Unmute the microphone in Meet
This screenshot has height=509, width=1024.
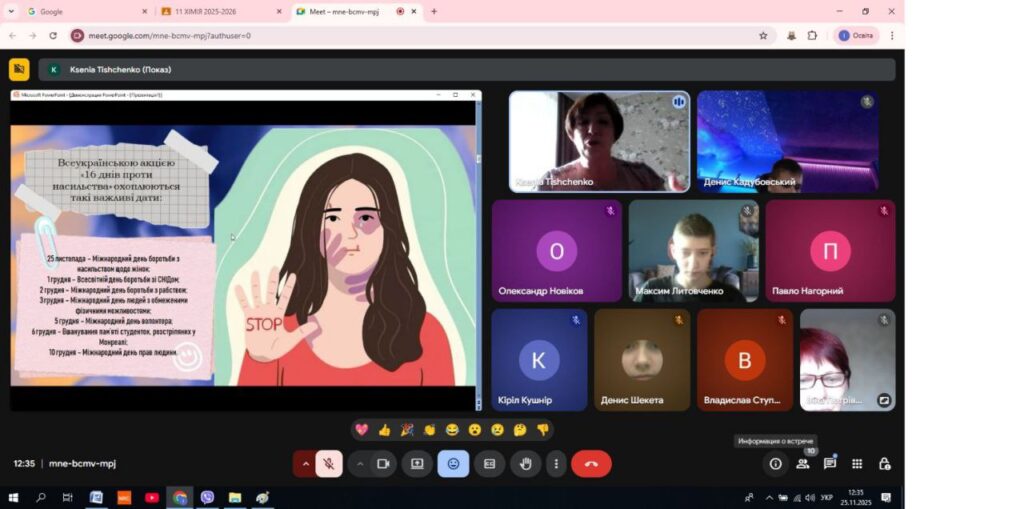329,464
